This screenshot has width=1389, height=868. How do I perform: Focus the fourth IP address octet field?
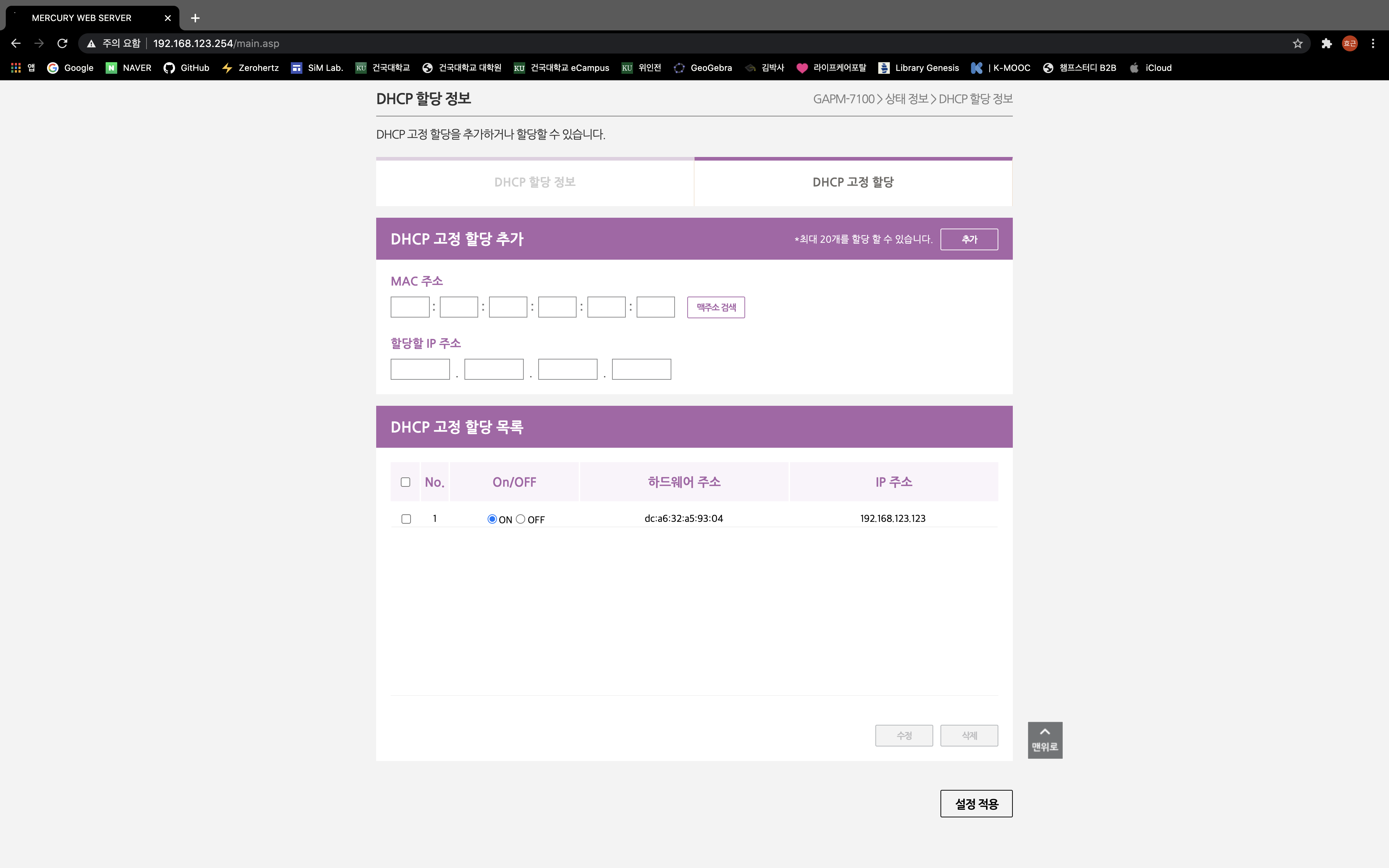pyautogui.click(x=641, y=369)
